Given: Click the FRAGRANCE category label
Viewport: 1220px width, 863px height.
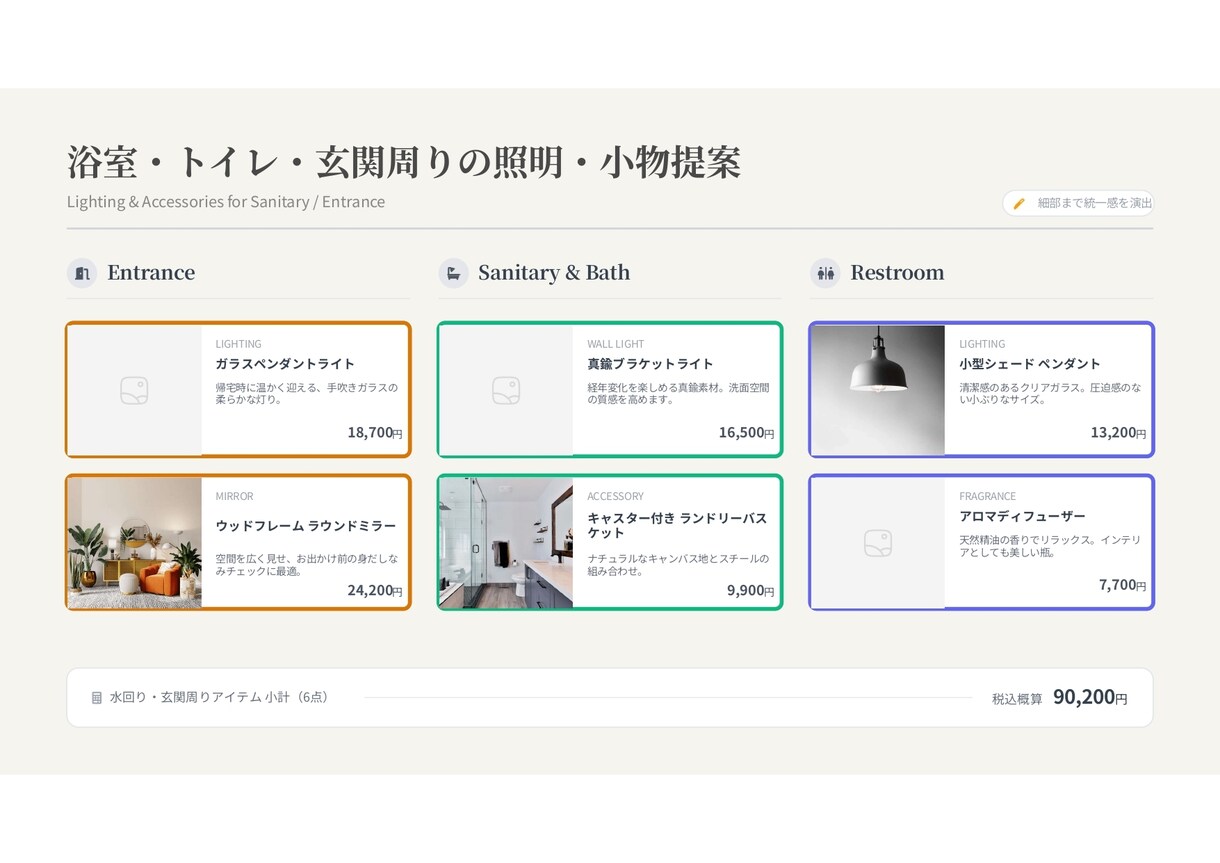Looking at the screenshot, I should coord(987,496).
